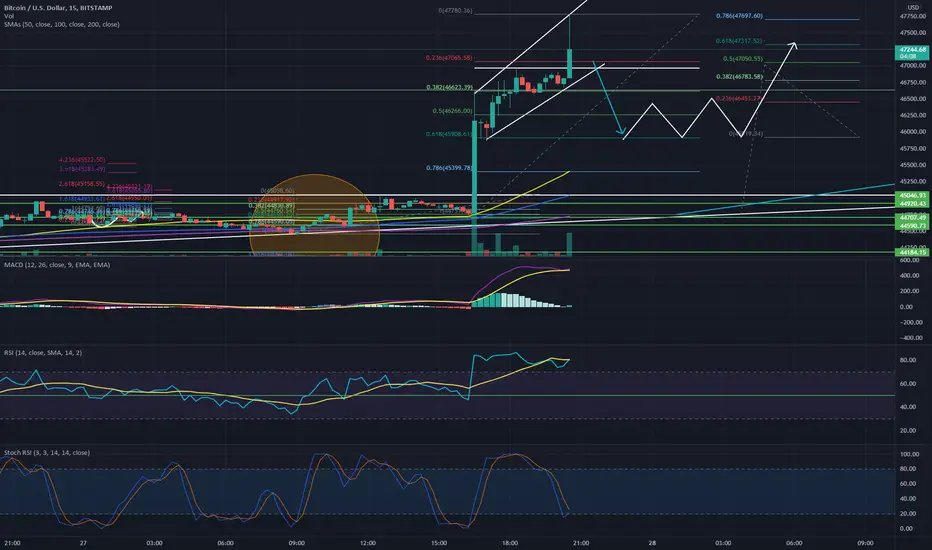
Task: Click the 100.00 Stoch RSI scale label
Action: (x=909, y=454)
